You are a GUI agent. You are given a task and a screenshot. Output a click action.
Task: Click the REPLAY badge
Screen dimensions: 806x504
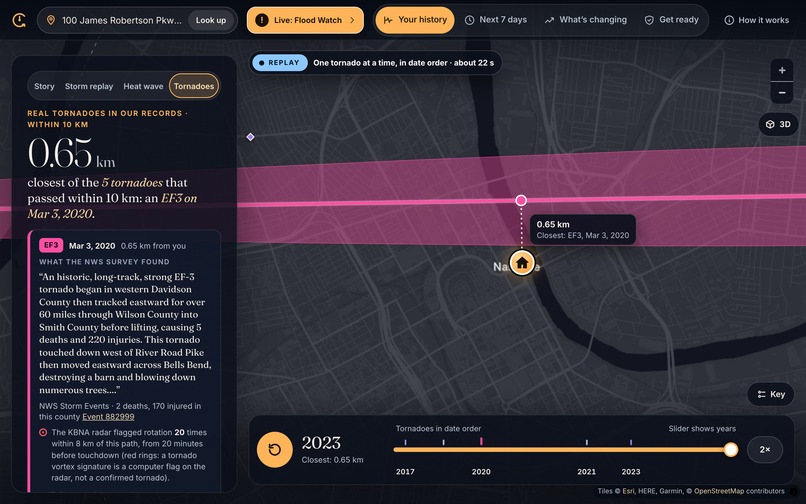click(x=280, y=63)
